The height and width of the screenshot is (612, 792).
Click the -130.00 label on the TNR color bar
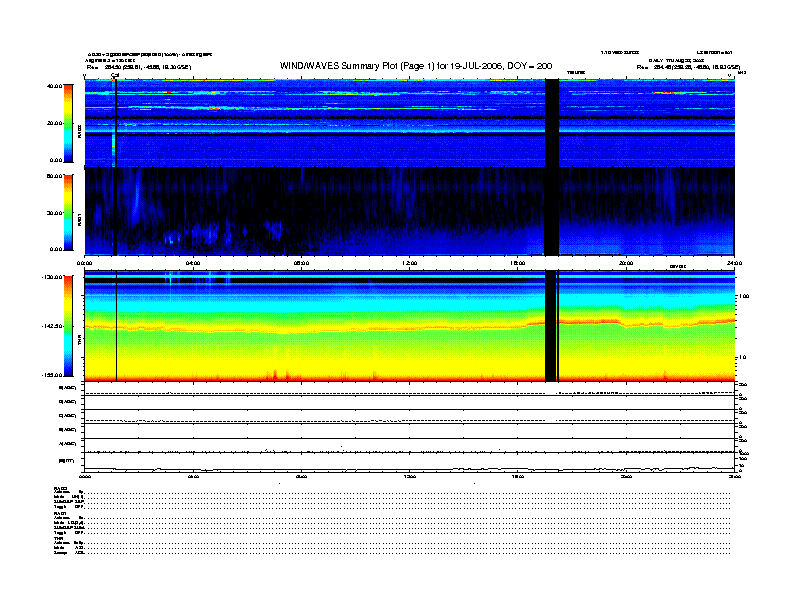point(53,277)
